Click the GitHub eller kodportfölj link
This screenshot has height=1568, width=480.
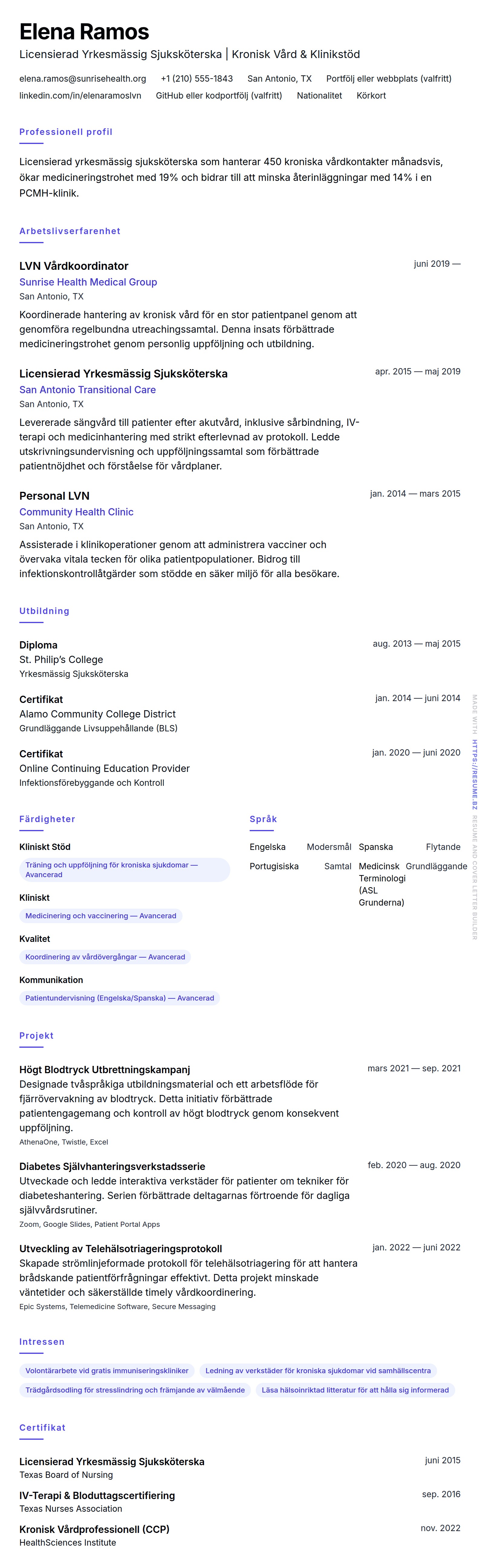[x=219, y=96]
